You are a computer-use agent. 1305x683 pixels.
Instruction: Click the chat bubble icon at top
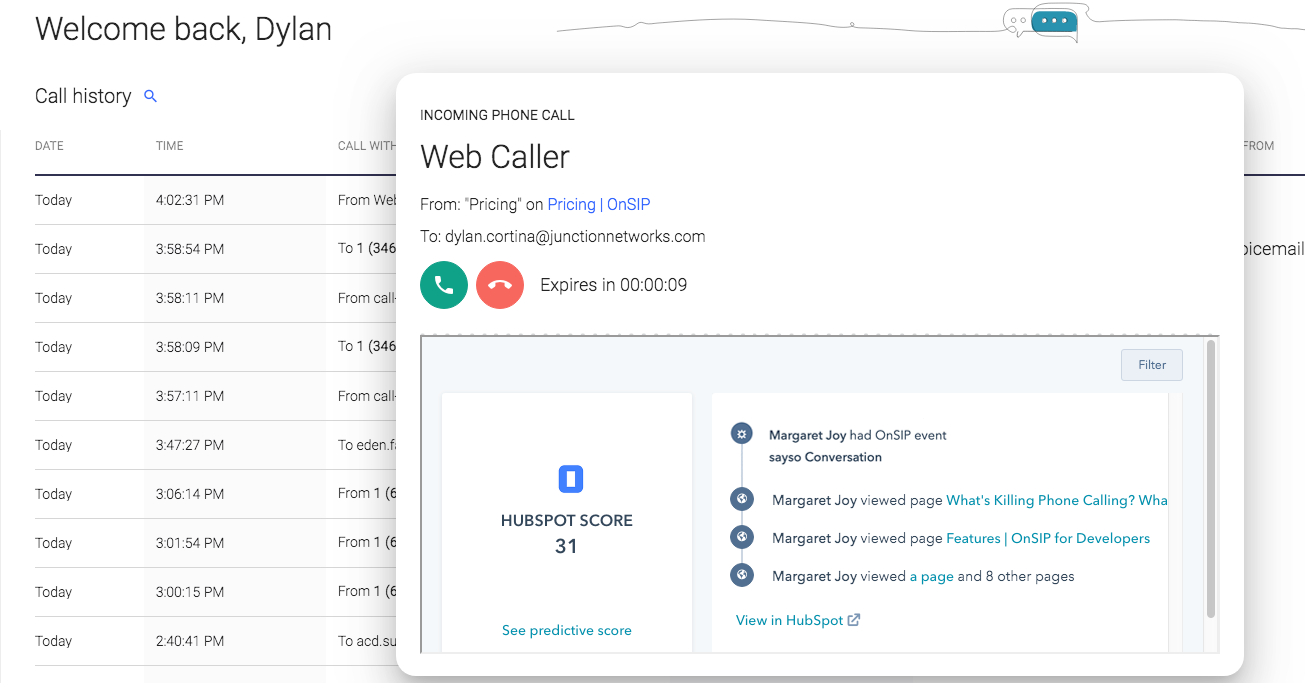1054,21
